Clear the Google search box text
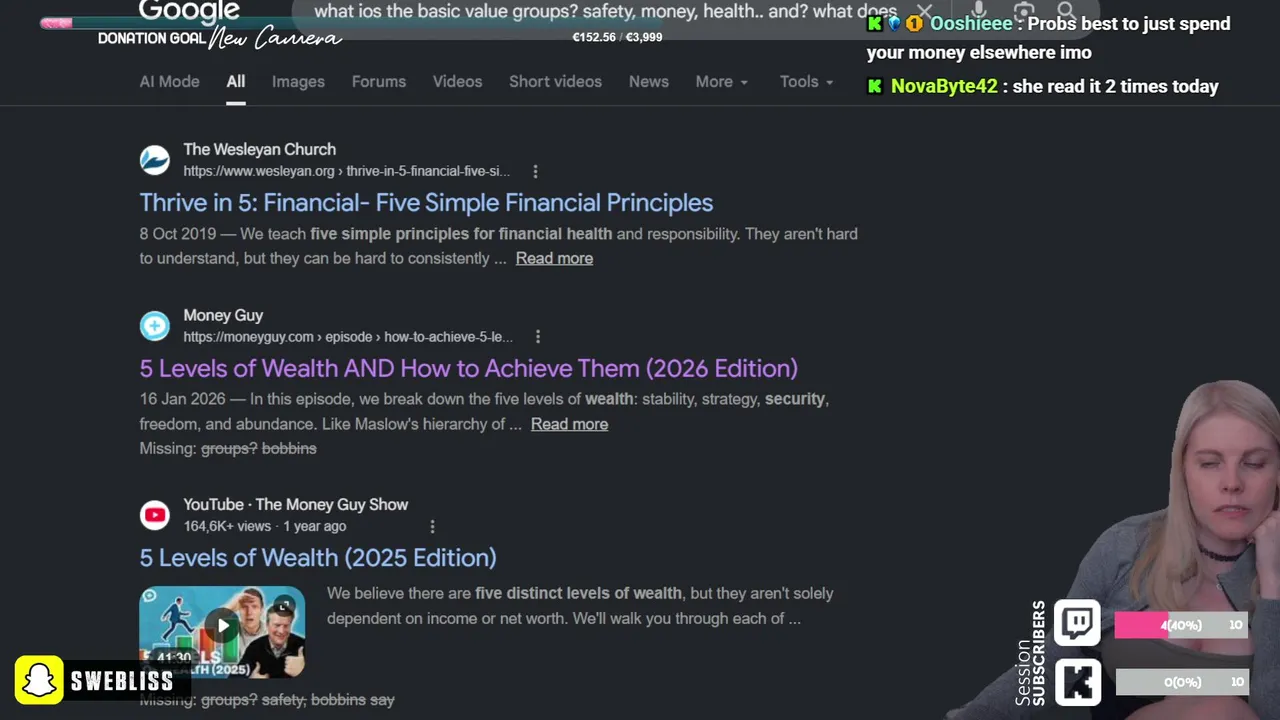This screenshot has height=720, width=1280. click(924, 12)
